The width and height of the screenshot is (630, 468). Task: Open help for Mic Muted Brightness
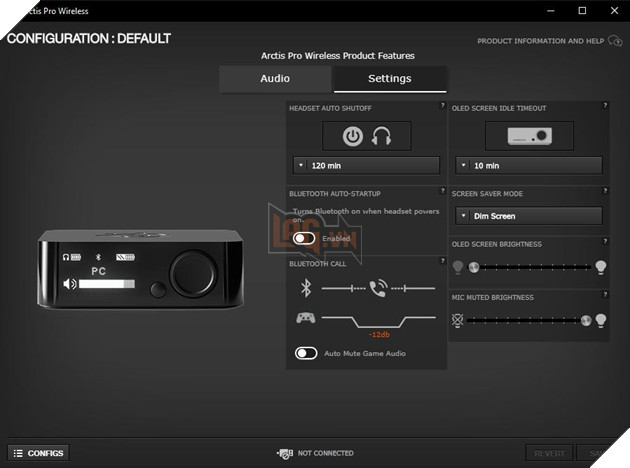coord(605,294)
